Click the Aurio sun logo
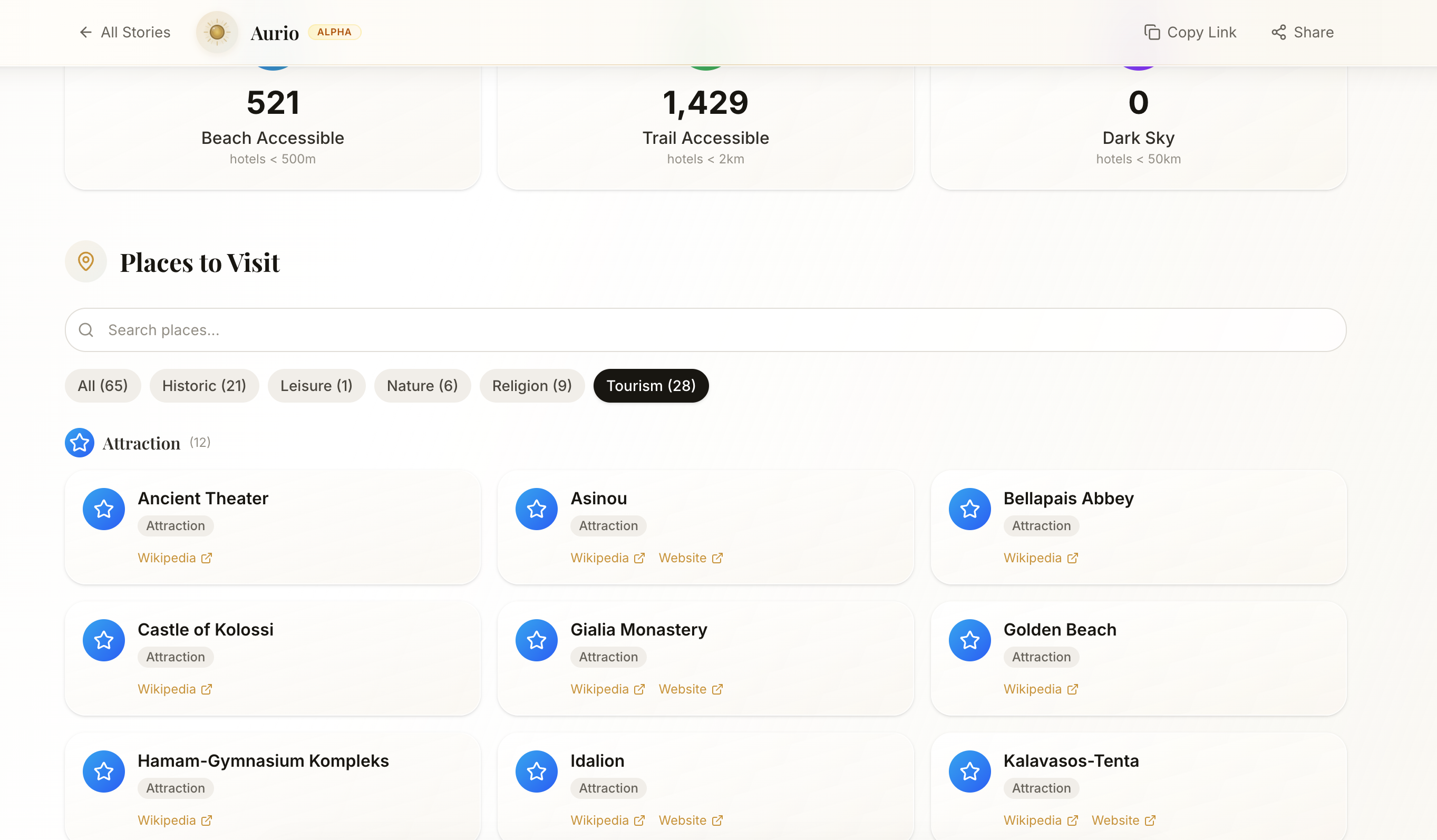This screenshot has height=840, width=1437. (217, 33)
